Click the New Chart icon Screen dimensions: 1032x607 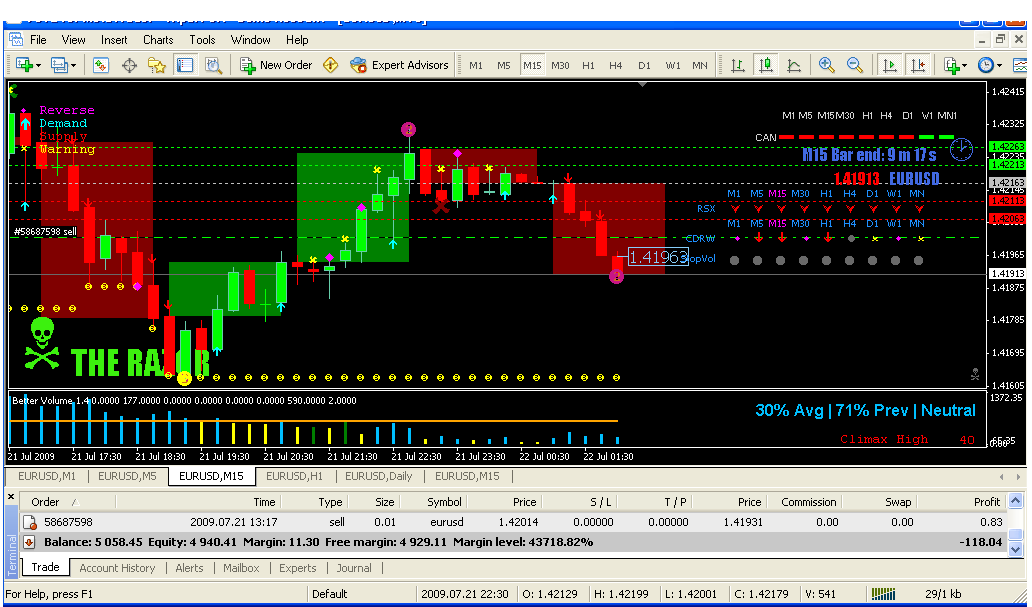[x=24, y=65]
